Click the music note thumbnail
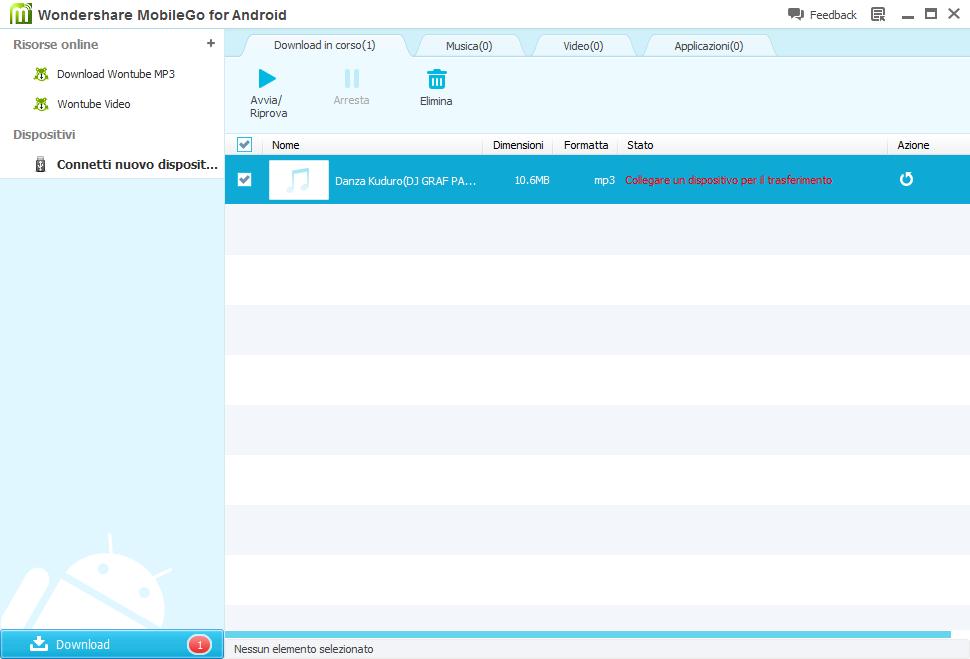Viewport: 970px width, 659px height. (x=299, y=180)
